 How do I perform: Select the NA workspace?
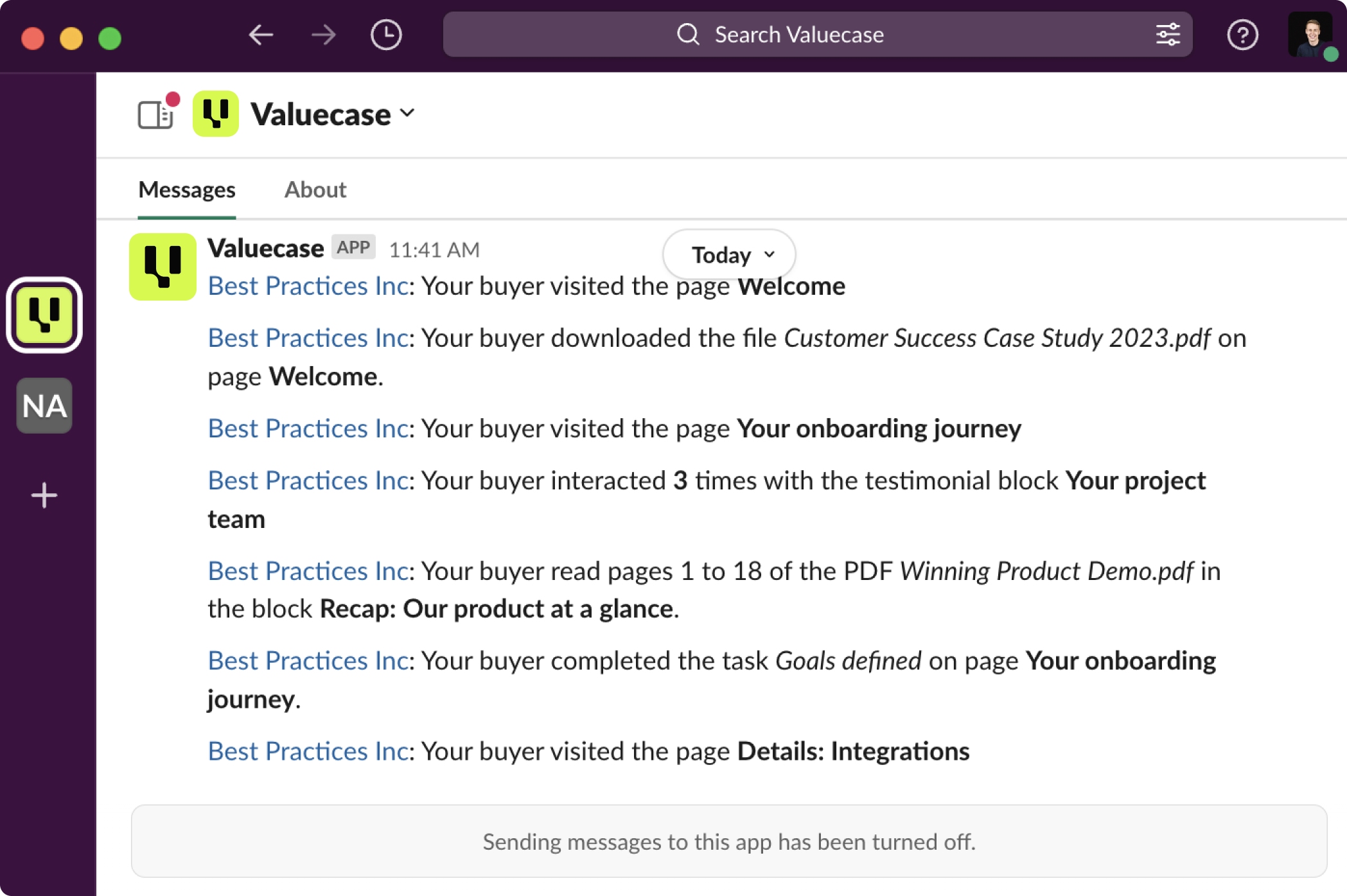pos(44,405)
